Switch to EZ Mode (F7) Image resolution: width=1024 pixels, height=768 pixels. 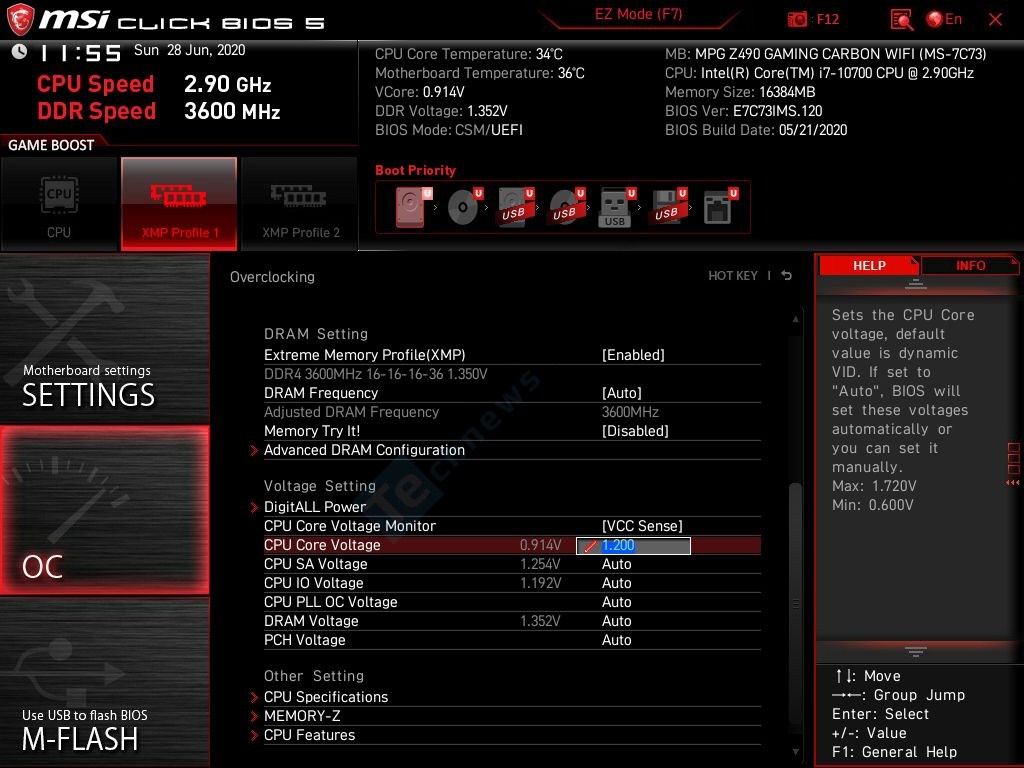[639, 14]
